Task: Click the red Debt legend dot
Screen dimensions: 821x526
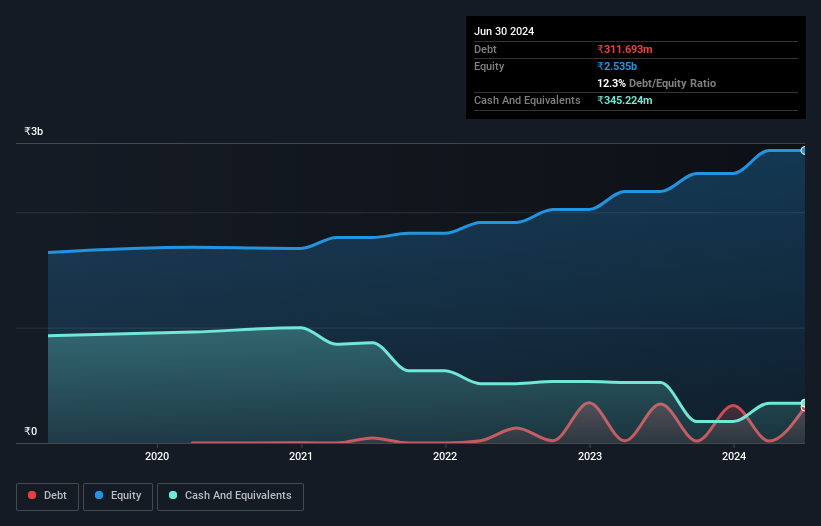Action: [x=32, y=495]
